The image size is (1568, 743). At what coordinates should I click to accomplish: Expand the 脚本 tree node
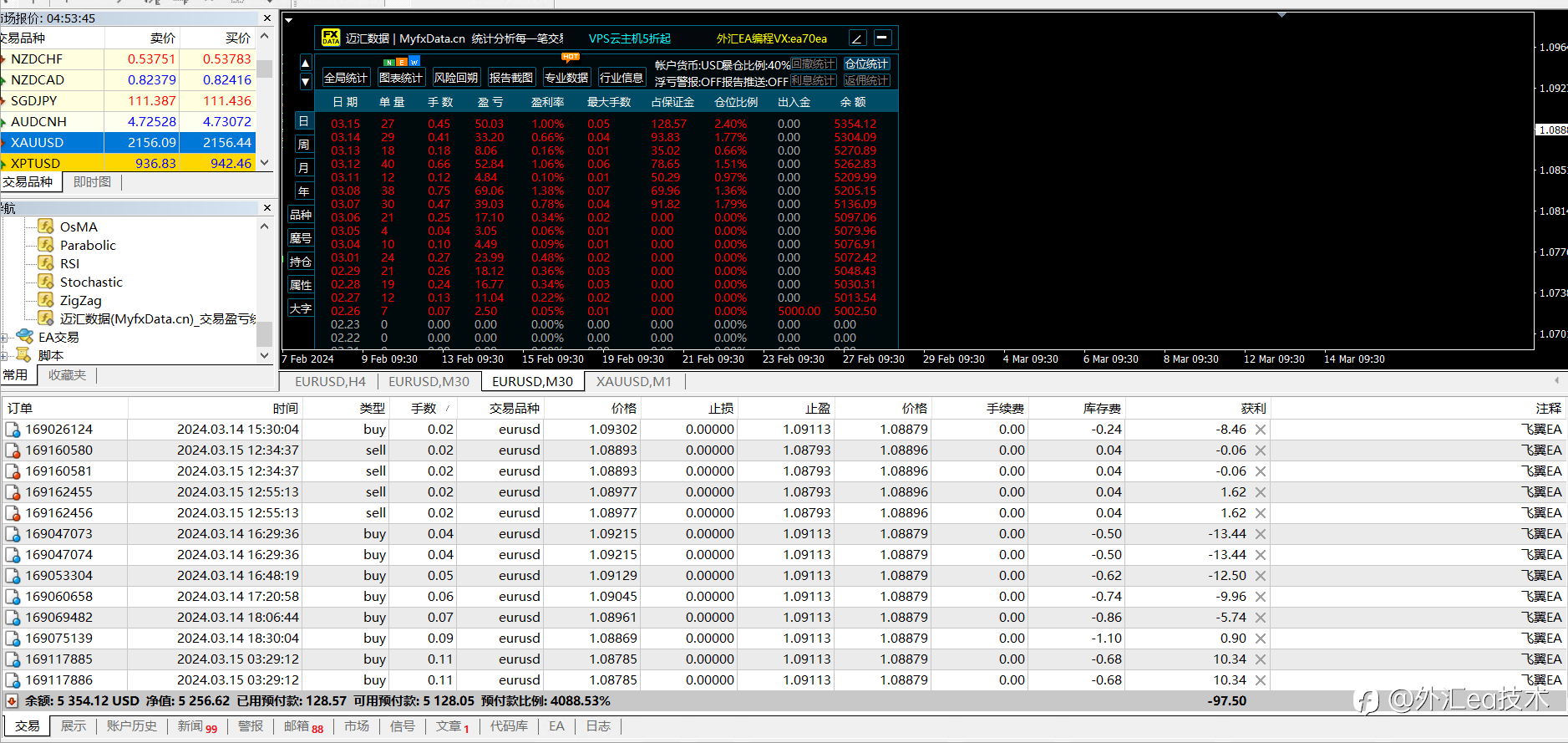tap(4, 356)
